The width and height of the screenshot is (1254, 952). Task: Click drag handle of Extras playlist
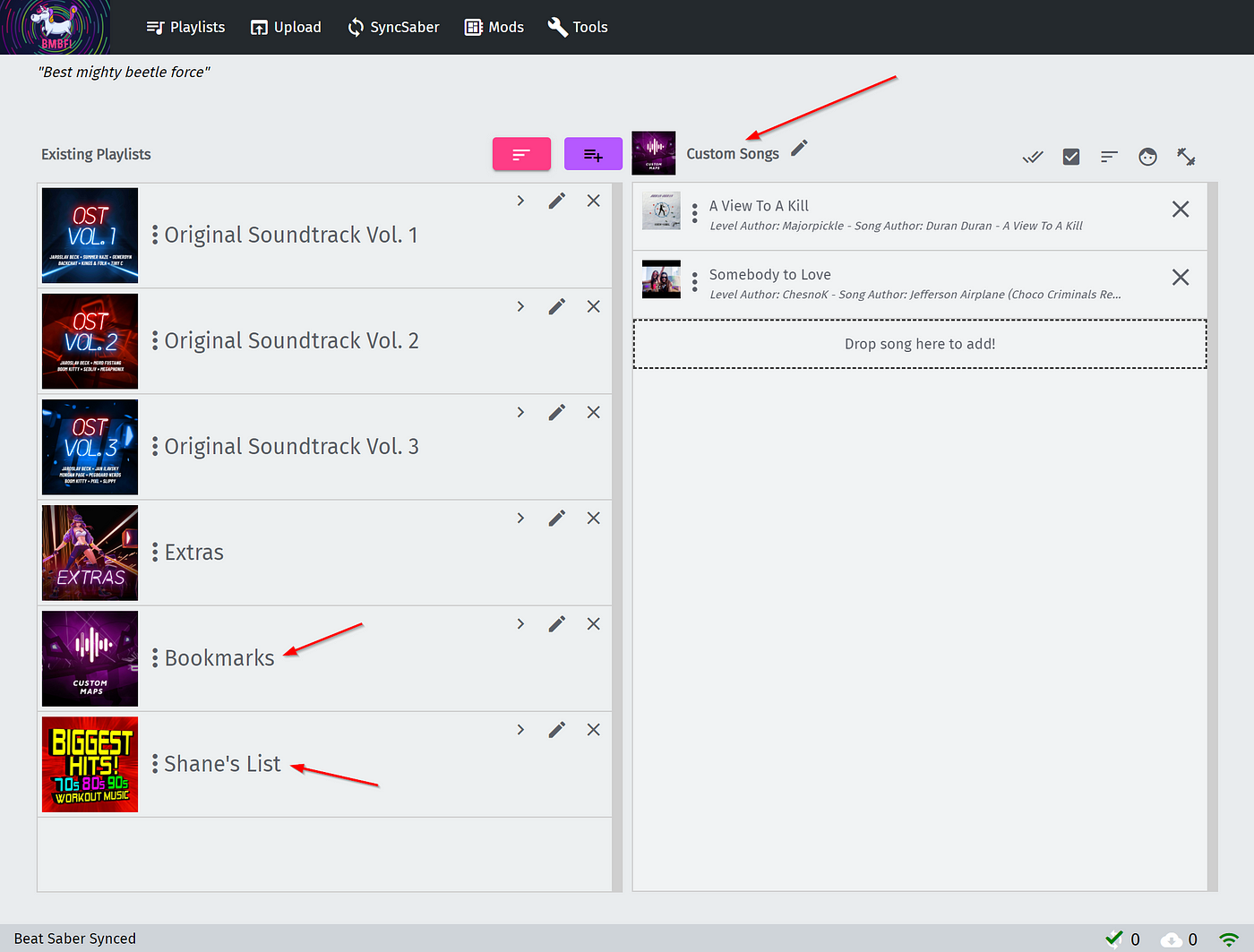coord(155,552)
